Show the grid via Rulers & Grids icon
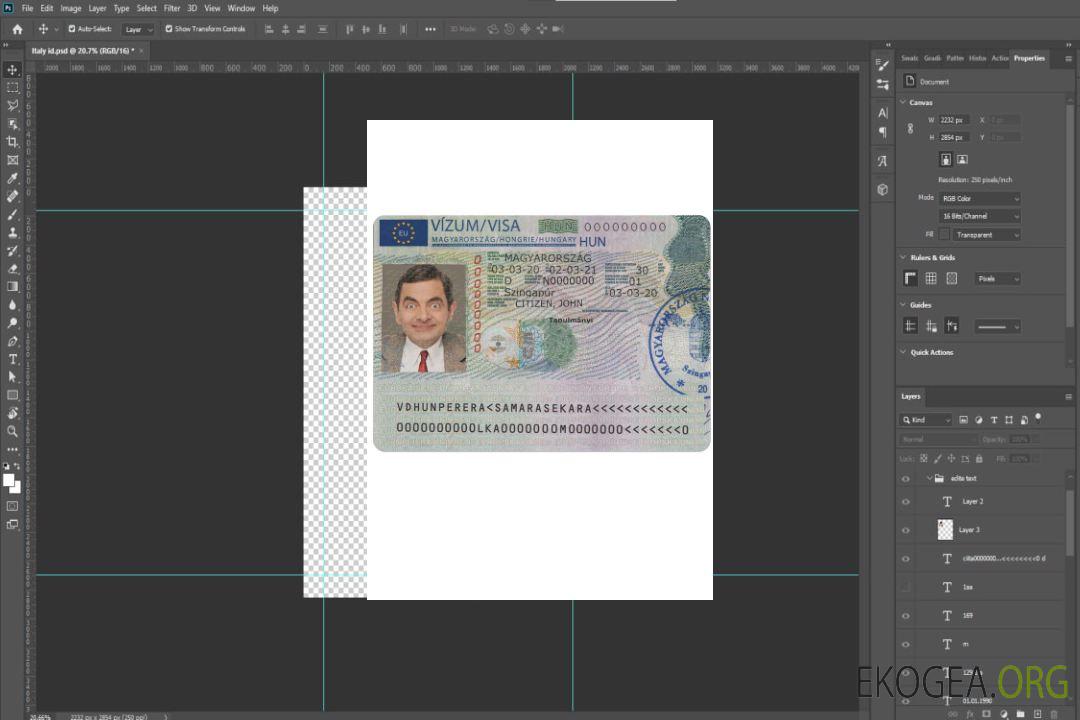Screen dimensions: 1080x720 pos(931,278)
